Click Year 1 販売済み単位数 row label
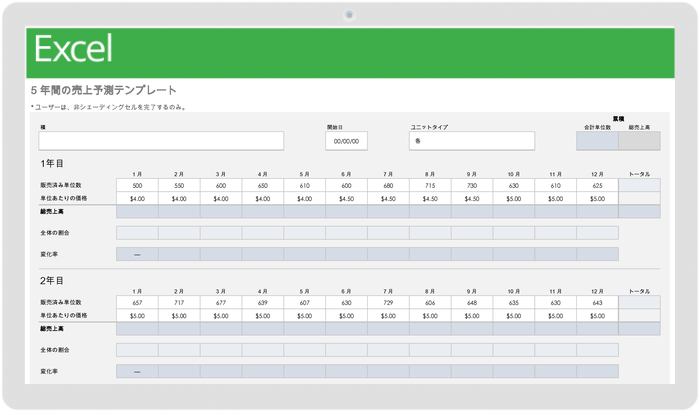The height and width of the screenshot is (412, 700). point(61,185)
